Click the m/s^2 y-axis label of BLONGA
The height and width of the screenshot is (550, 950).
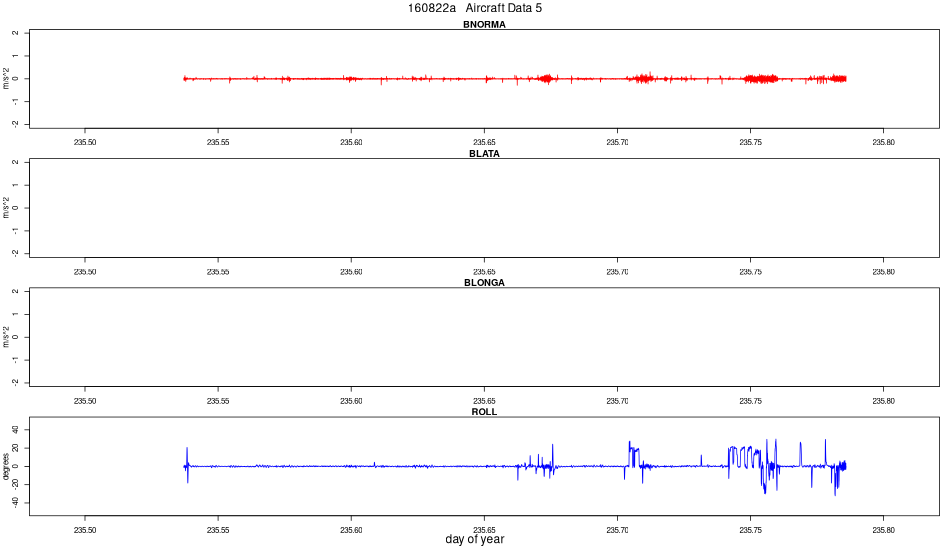6,337
